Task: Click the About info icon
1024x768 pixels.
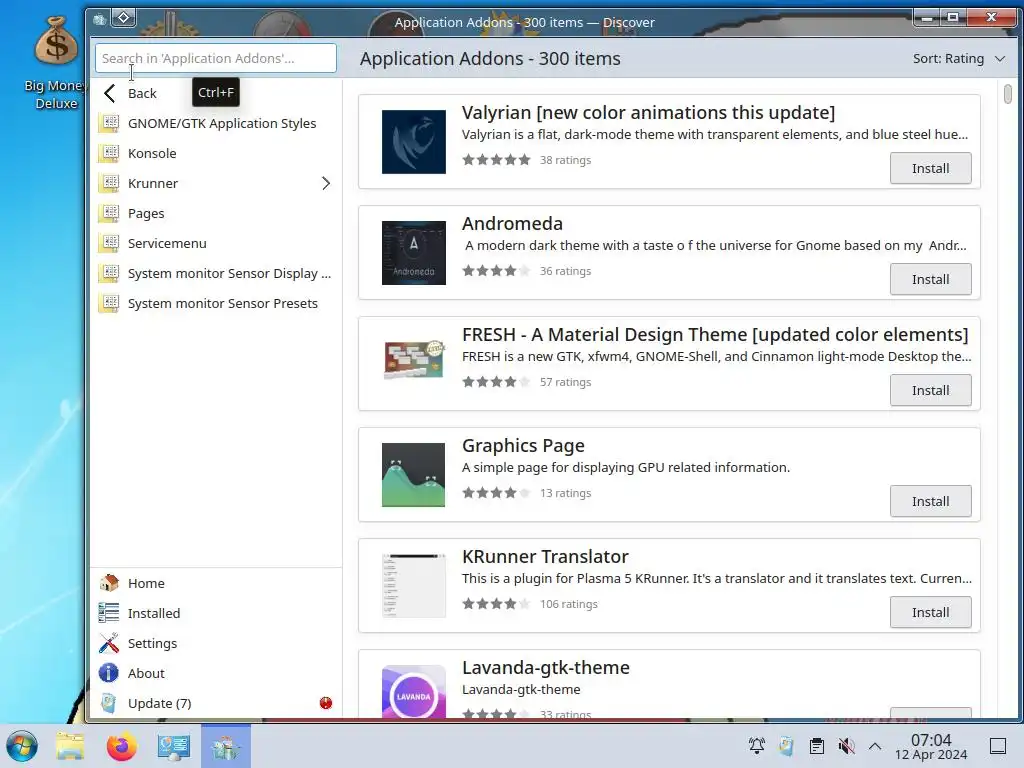Action: [109, 673]
